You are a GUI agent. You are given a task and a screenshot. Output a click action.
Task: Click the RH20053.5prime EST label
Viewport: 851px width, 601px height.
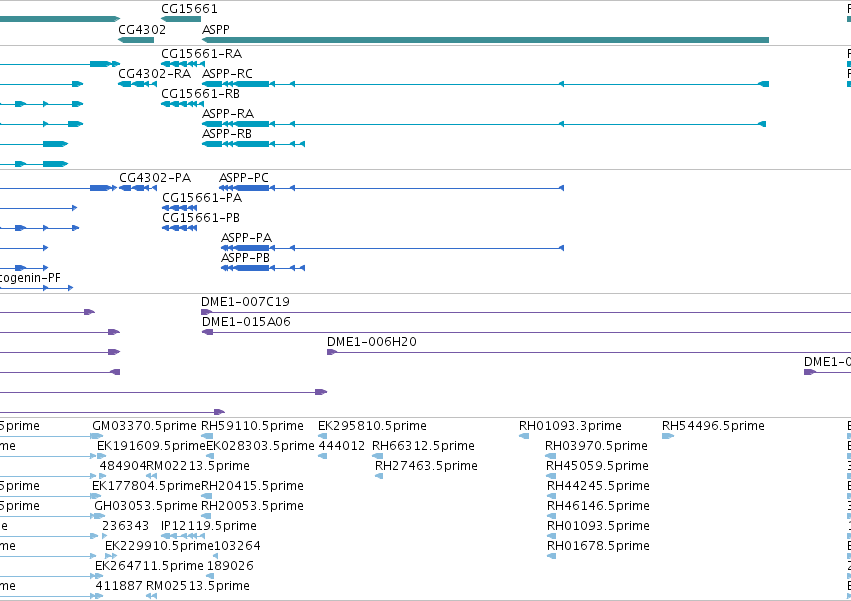pos(252,506)
